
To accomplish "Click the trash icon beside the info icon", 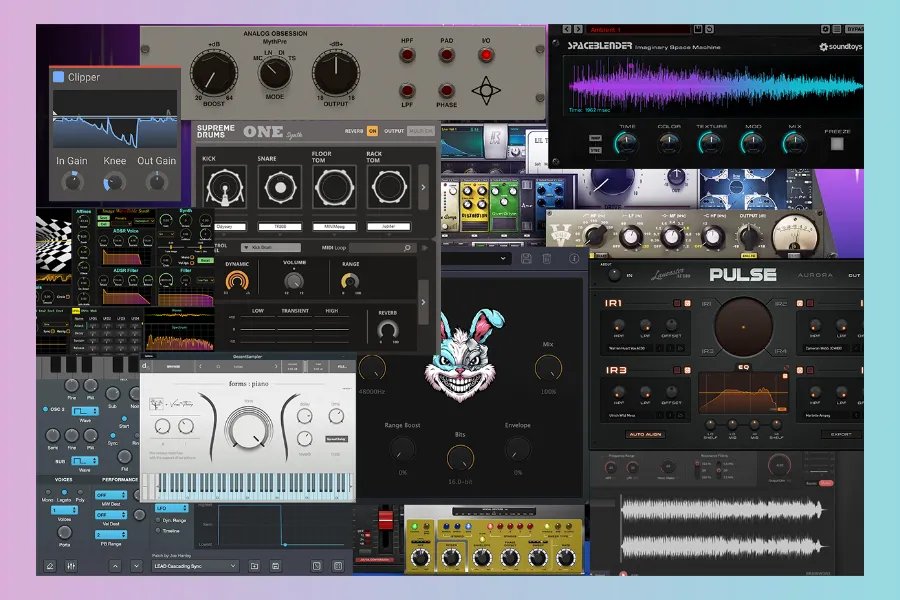I will (546, 258).
